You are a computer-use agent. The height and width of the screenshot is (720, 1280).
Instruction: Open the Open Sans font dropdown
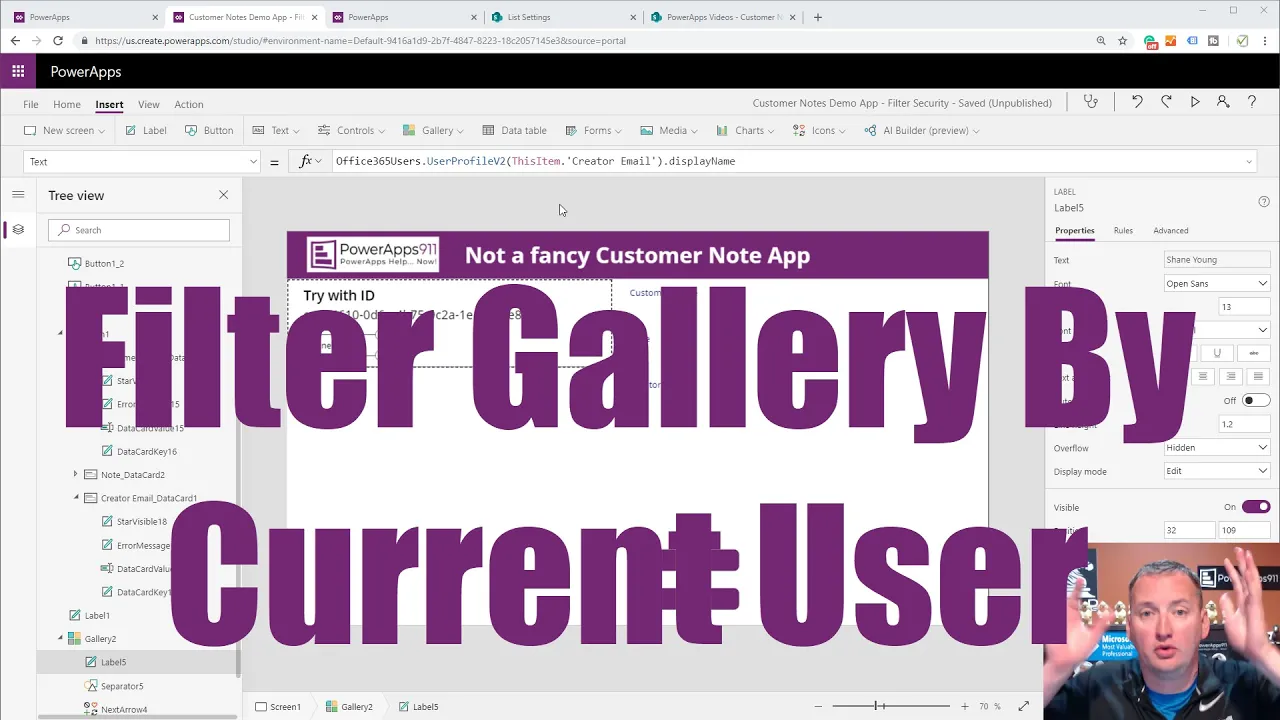(1217, 283)
